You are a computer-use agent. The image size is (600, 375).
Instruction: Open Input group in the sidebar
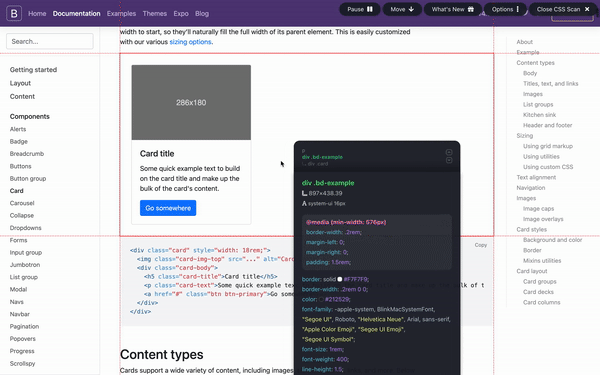(26, 252)
